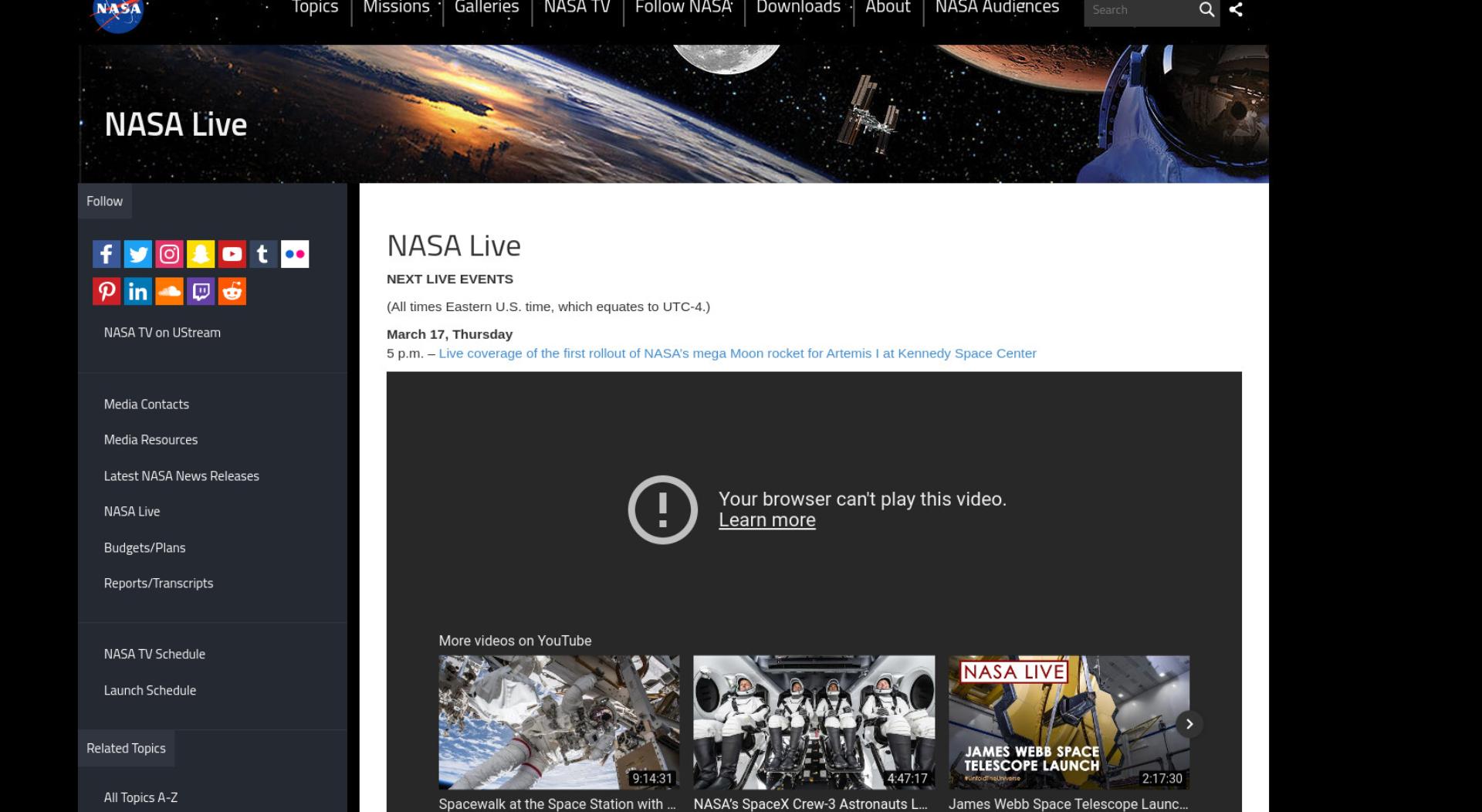Image resolution: width=1482 pixels, height=812 pixels.
Task: Open NASA's Instagram icon
Action: tap(169, 254)
